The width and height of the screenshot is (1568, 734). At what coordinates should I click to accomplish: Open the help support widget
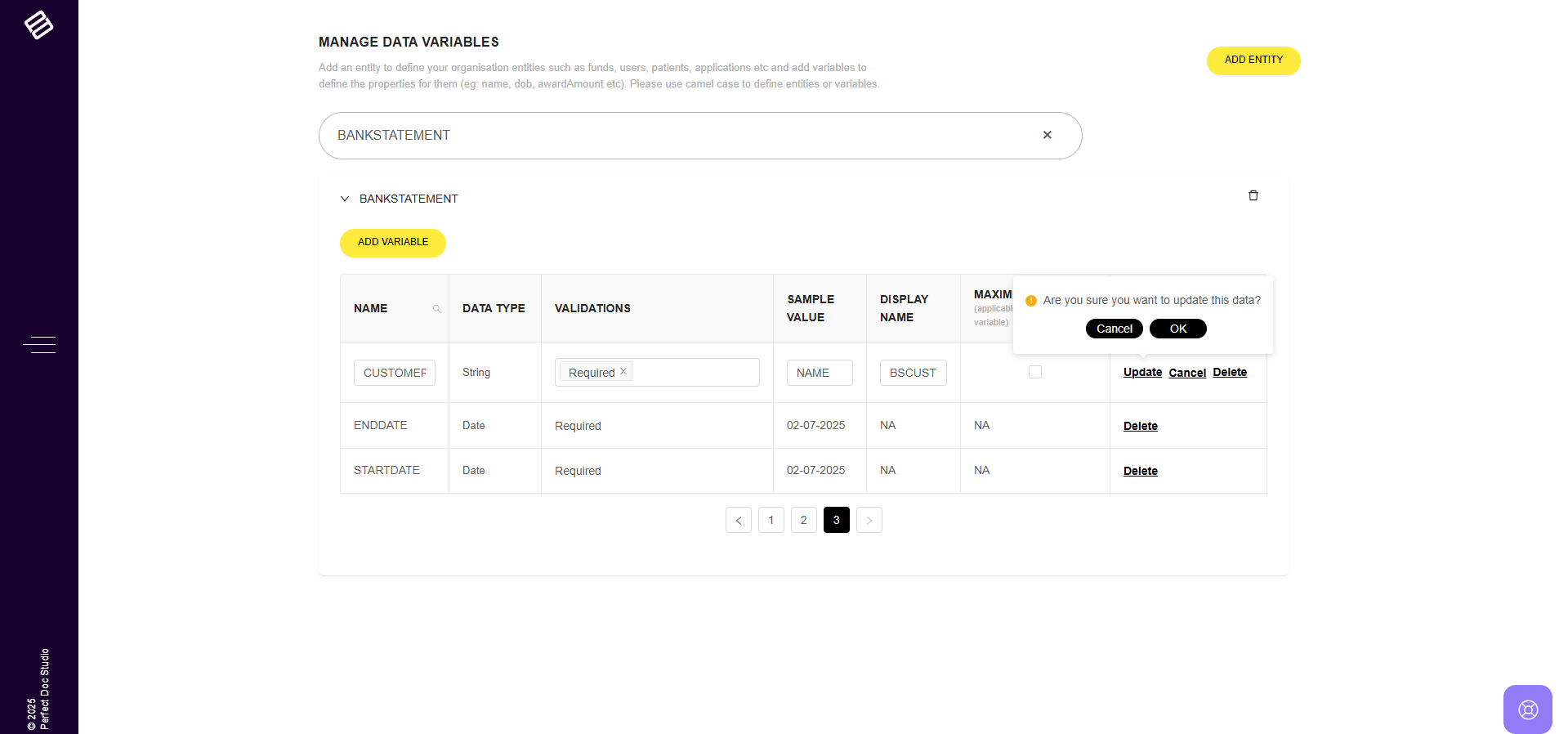[1527, 709]
